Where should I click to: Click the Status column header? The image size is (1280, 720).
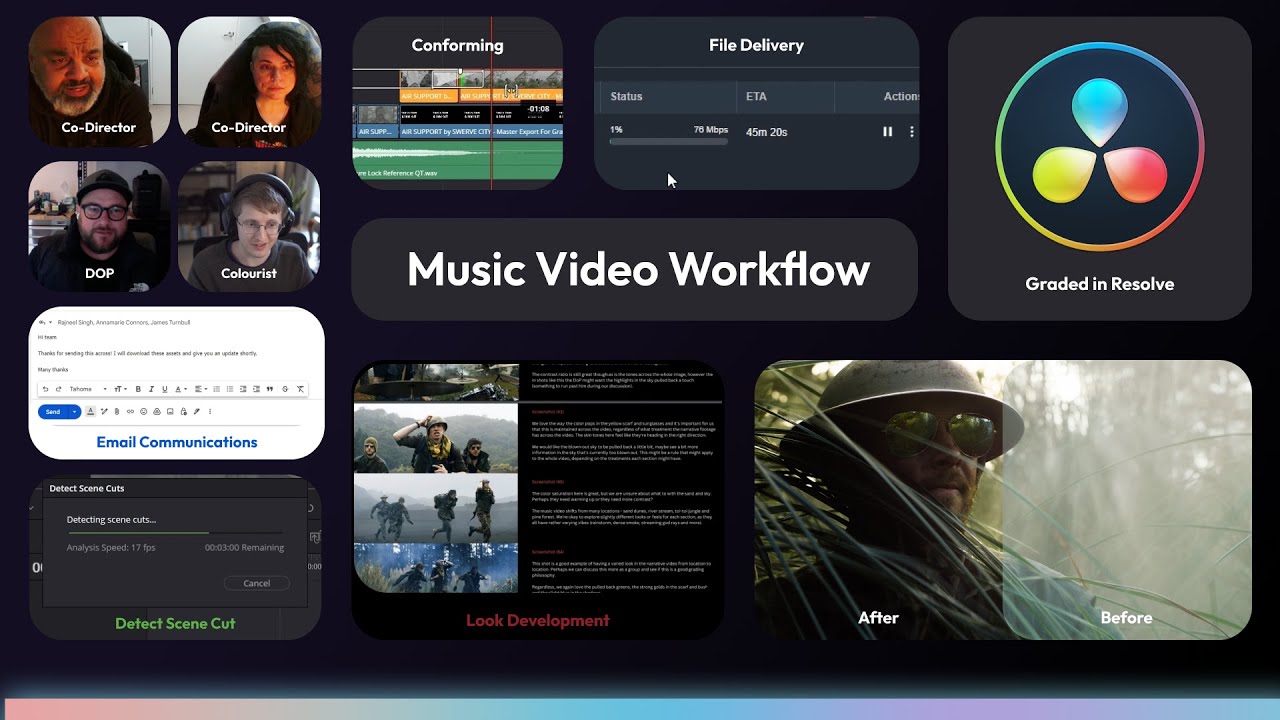point(626,96)
